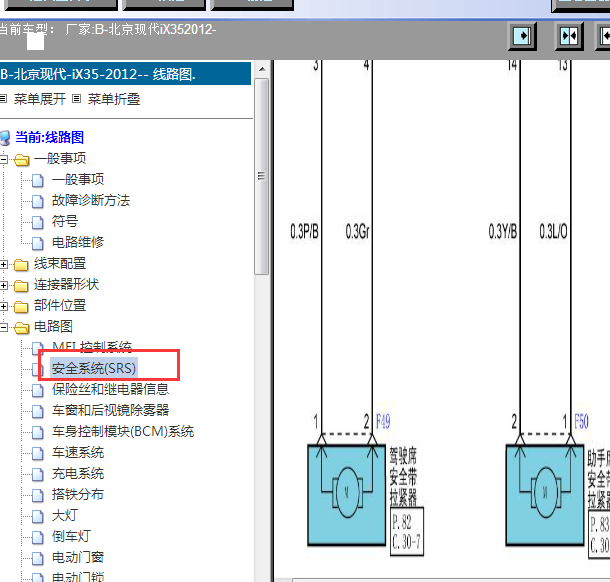610x582 pixels.
Task: Open 车身控制模块(BCM)系统 diagram
Action: 123,431
